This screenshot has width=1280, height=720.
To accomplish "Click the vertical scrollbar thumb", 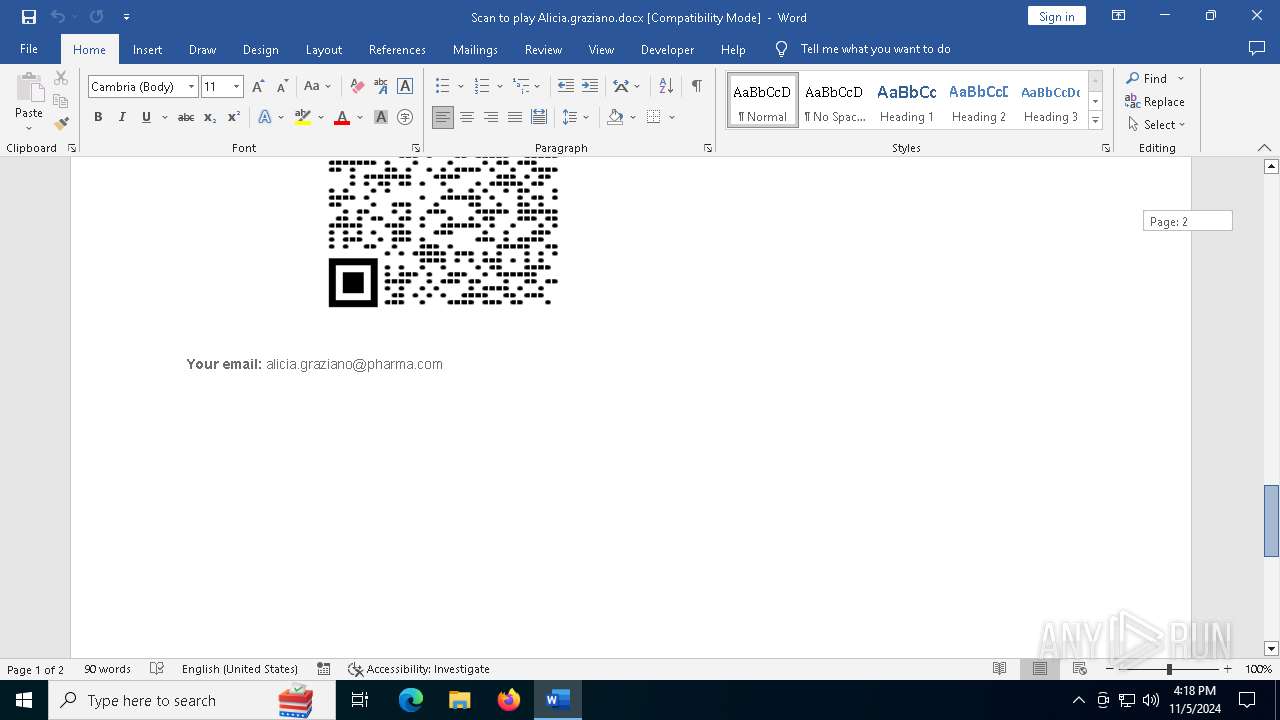I will click(1271, 520).
